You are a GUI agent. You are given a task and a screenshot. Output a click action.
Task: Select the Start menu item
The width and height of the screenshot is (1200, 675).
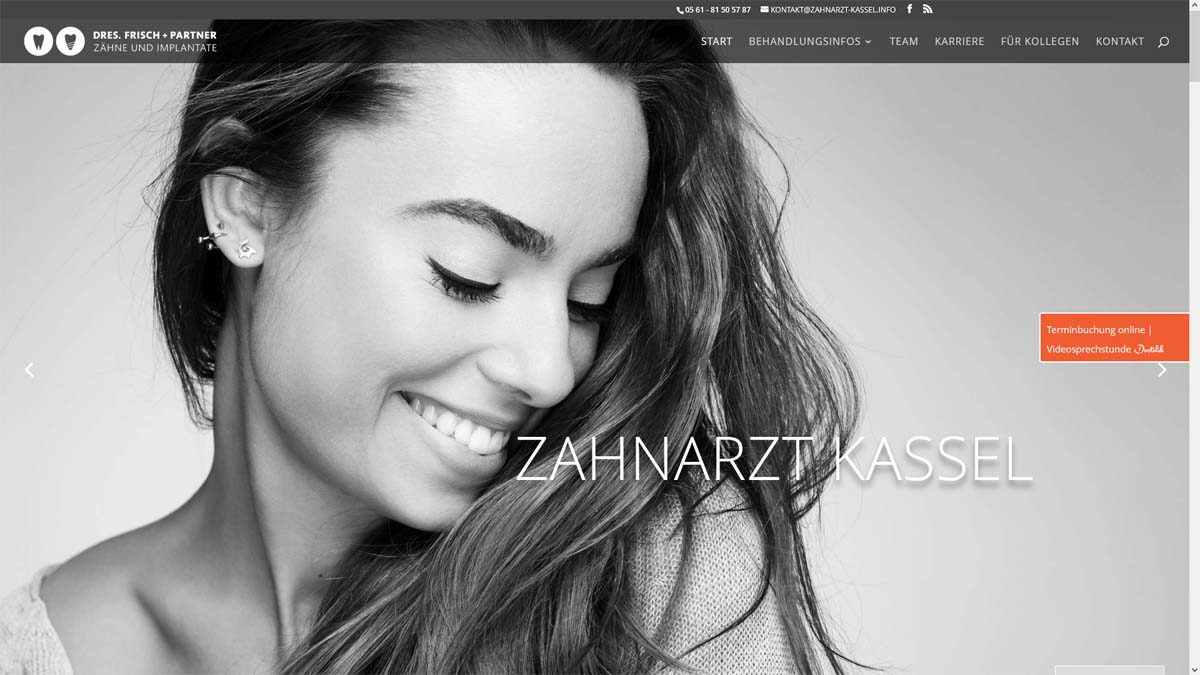pyautogui.click(x=716, y=42)
